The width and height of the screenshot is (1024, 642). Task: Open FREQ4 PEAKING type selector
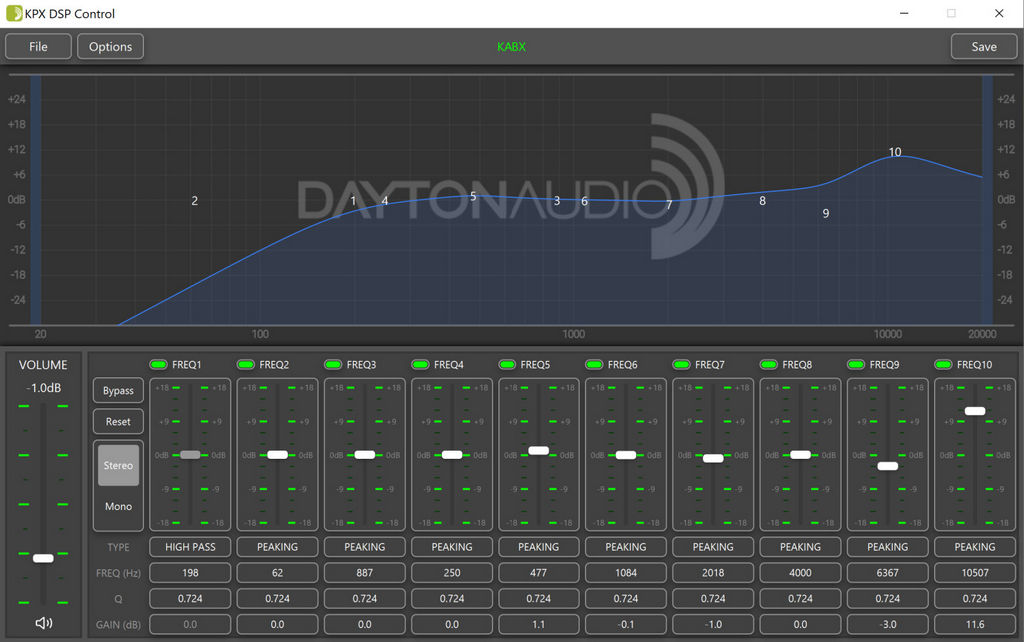(x=452, y=547)
